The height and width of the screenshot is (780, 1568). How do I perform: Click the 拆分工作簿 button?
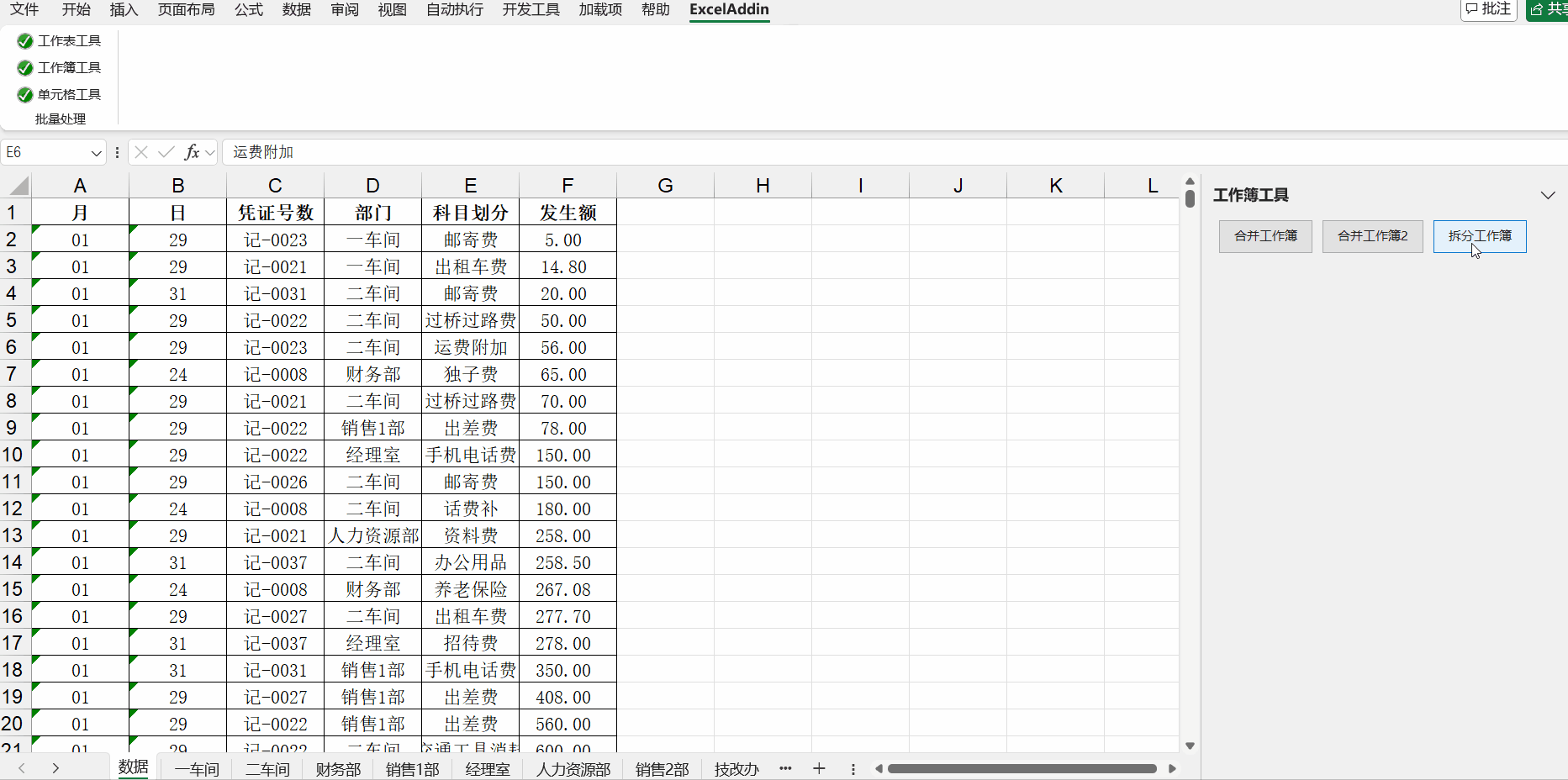1479,236
